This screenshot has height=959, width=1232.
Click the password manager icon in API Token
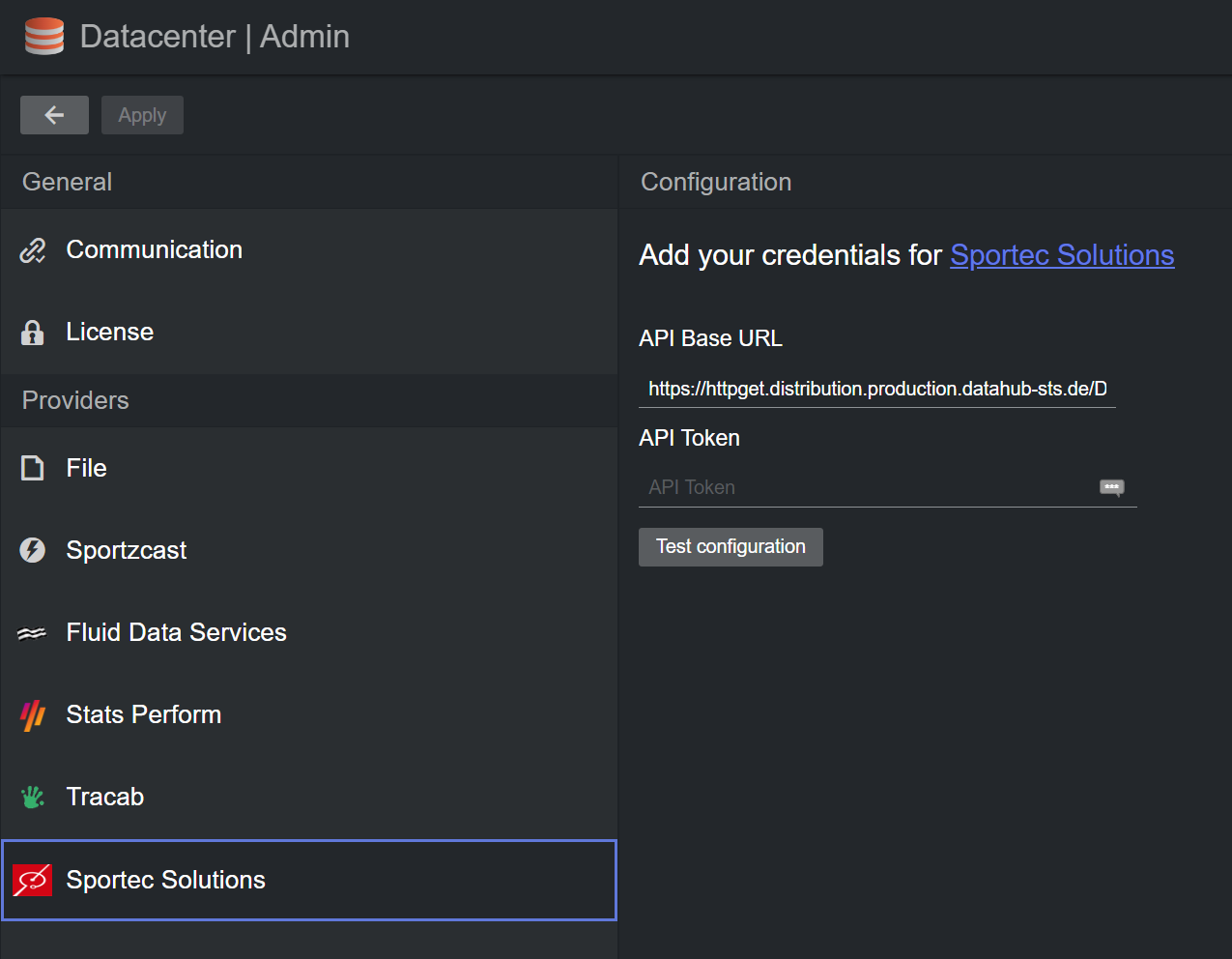point(1112,488)
